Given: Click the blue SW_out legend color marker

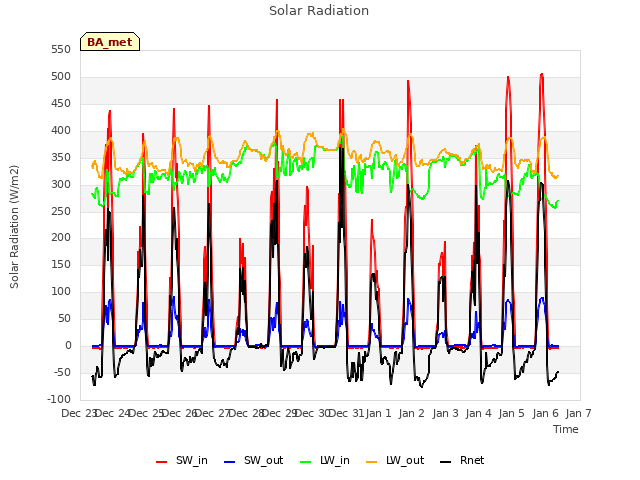Looking at the screenshot, I should coord(230,462).
